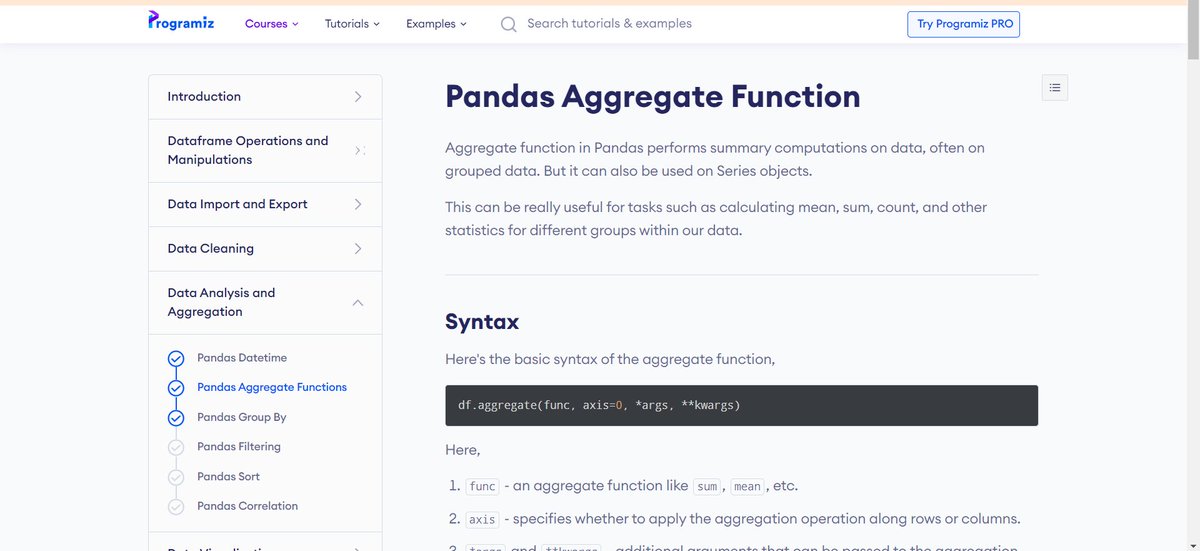1200x551 pixels.
Task: Click the Pandas Sort grey check circle
Action: (x=176, y=477)
